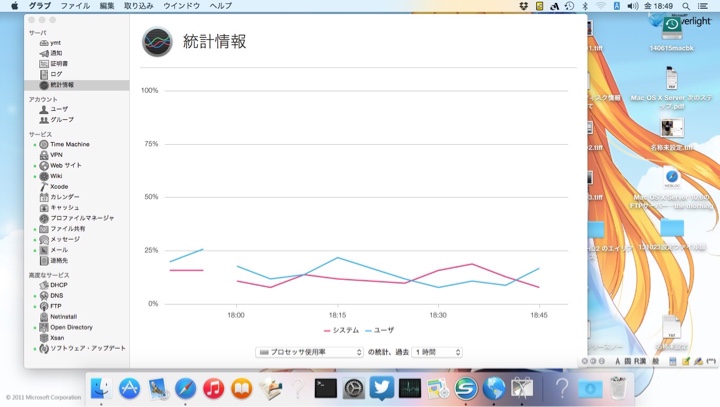The width and height of the screenshot is (720, 407).
Task: Open the Wiki service
Action: tap(51, 176)
